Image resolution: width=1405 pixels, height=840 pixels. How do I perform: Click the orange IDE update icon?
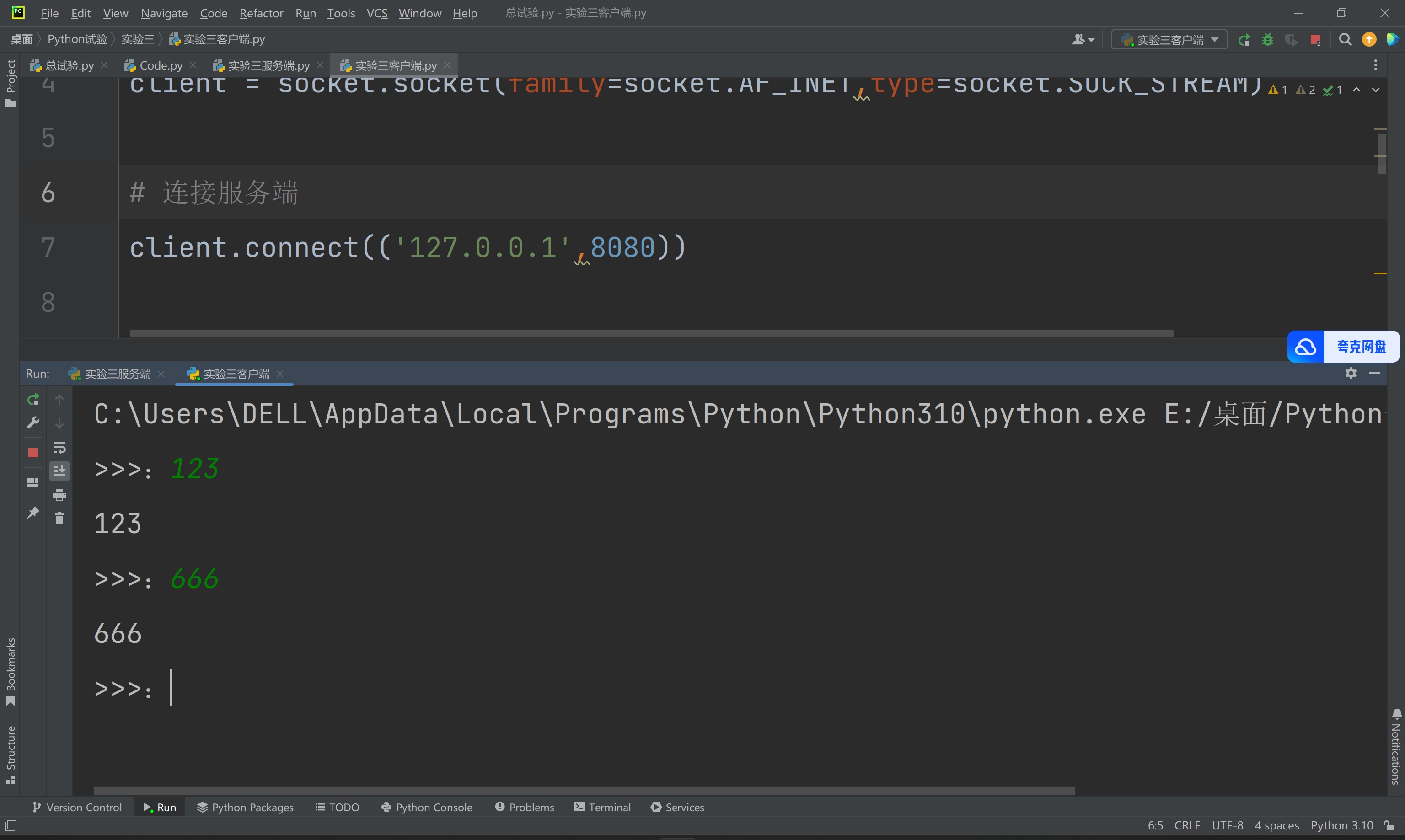[1369, 40]
